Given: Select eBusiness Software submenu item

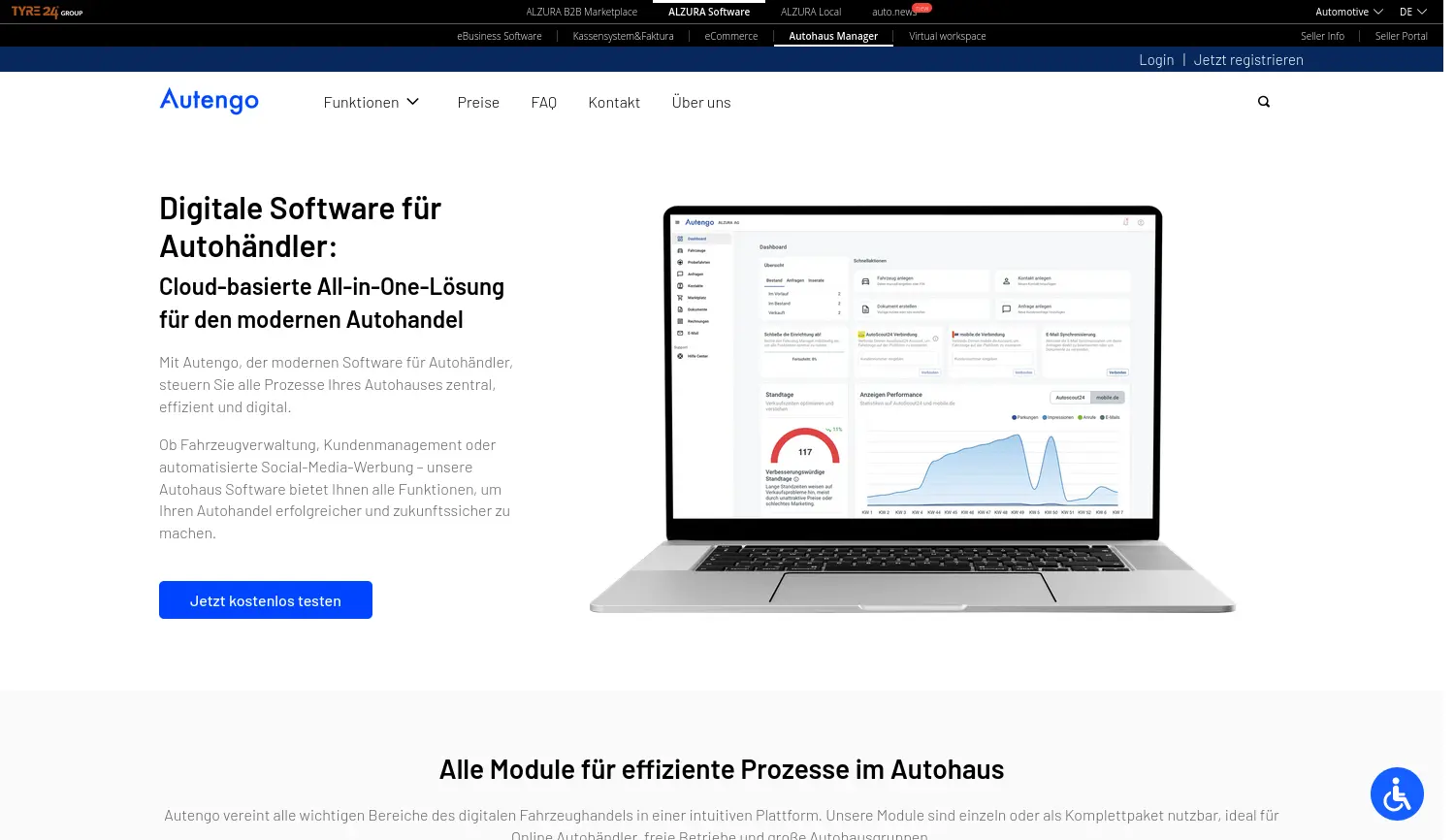Looking at the screenshot, I should 499,36.
